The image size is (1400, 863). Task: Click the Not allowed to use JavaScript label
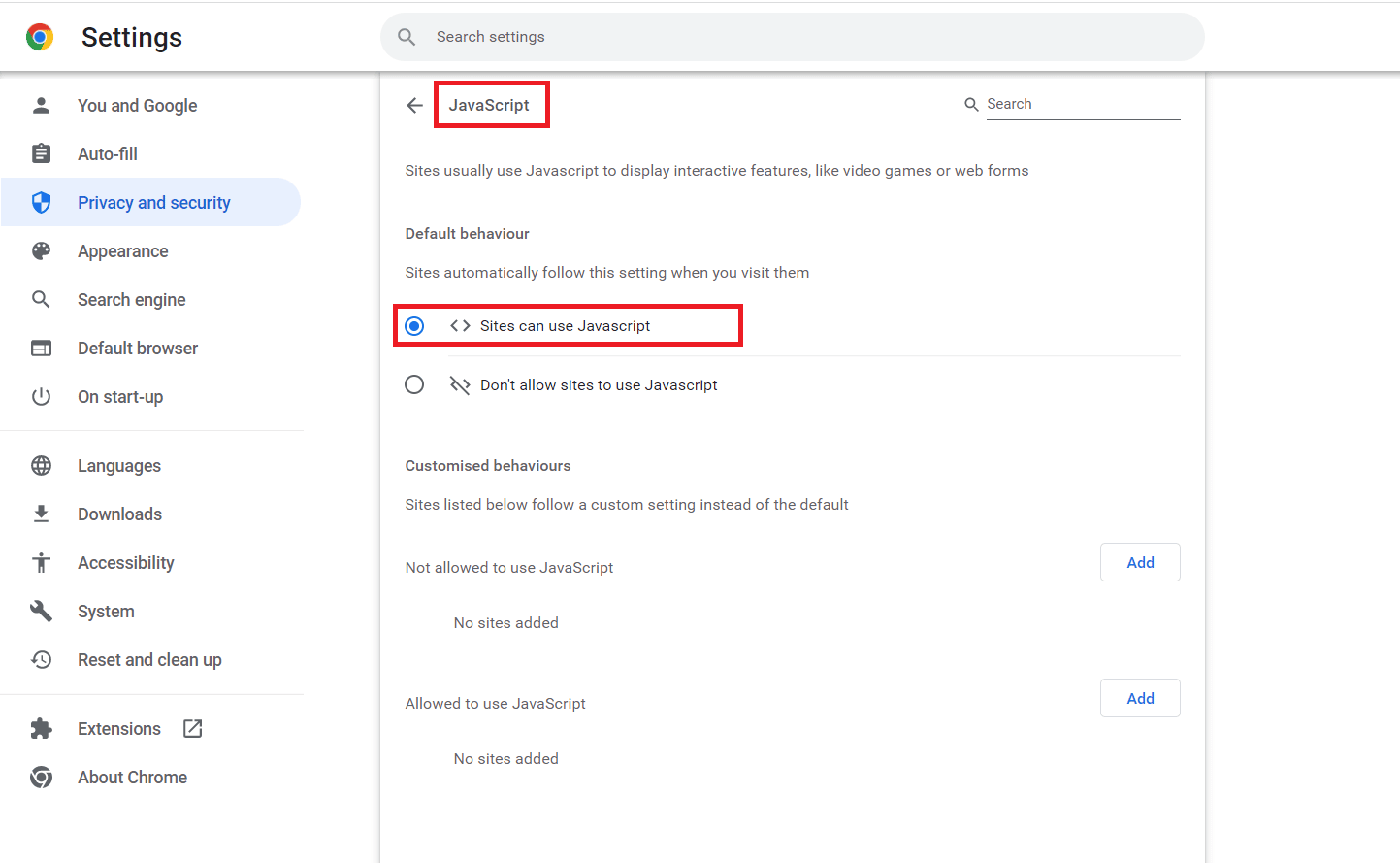[509, 568]
